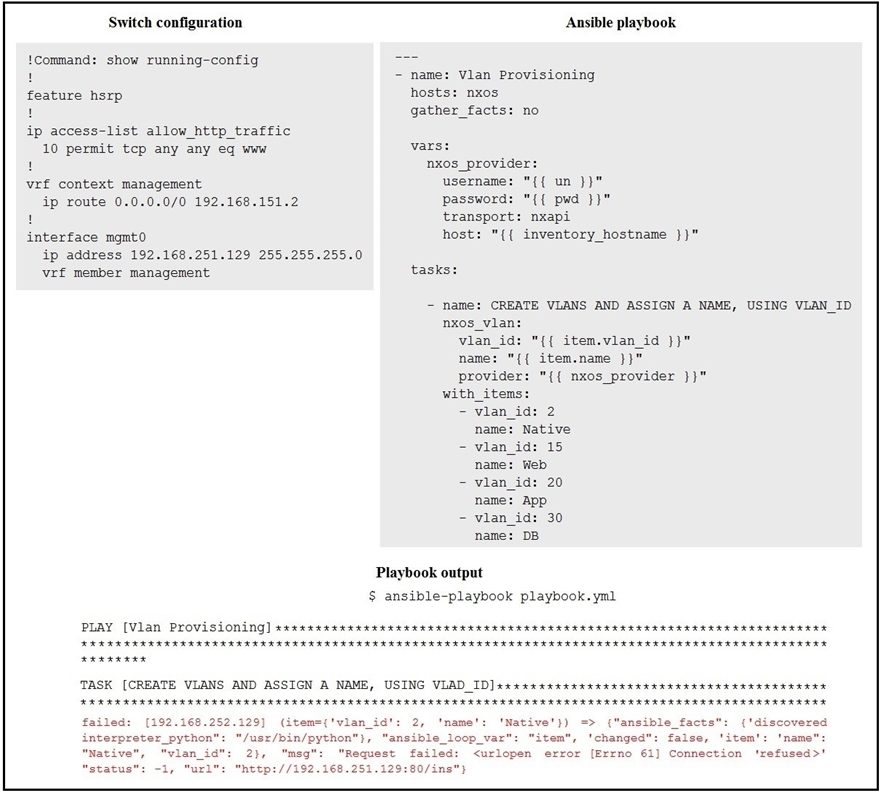Screen dimensions: 884x796
Task: Select the 'vrf context management' line
Action: tap(114, 184)
